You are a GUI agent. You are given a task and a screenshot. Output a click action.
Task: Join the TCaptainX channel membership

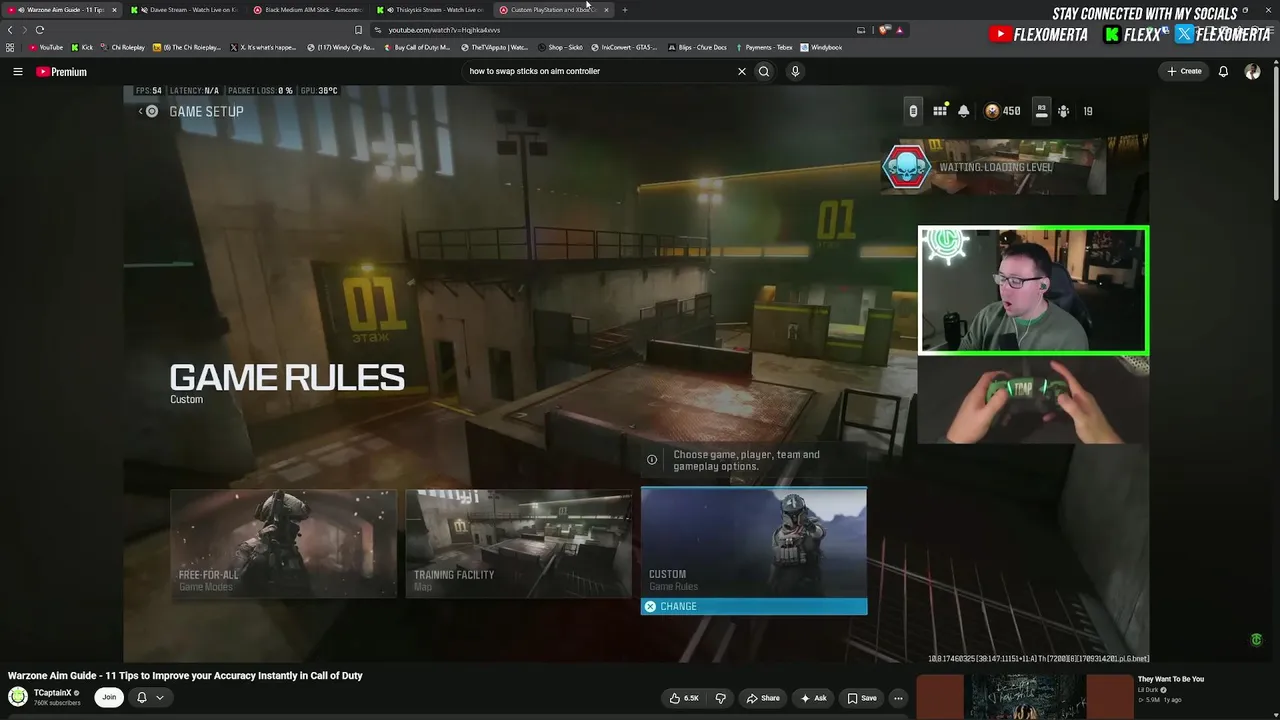(x=109, y=697)
